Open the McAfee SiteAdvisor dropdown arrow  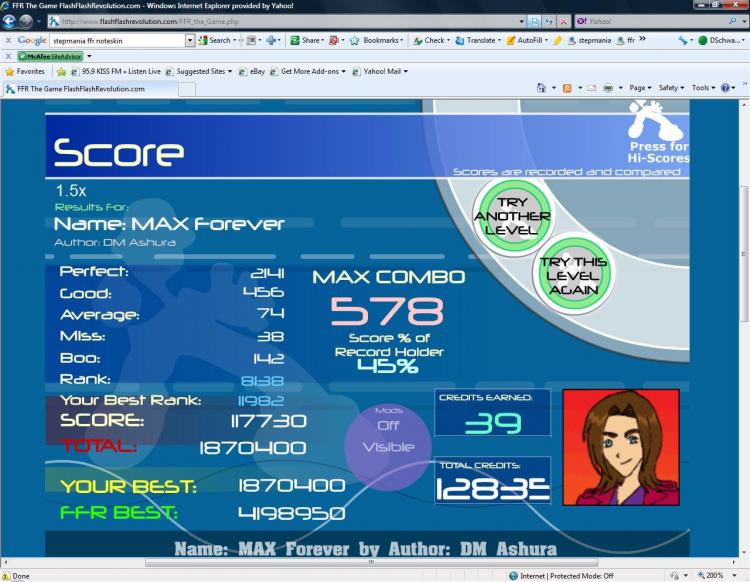point(89,56)
